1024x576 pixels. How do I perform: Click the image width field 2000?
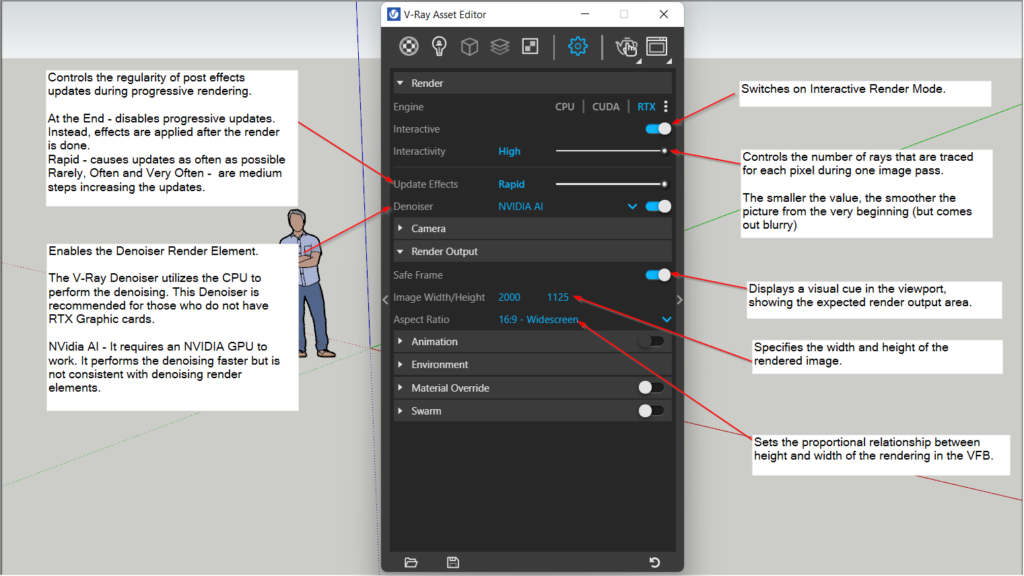(509, 297)
